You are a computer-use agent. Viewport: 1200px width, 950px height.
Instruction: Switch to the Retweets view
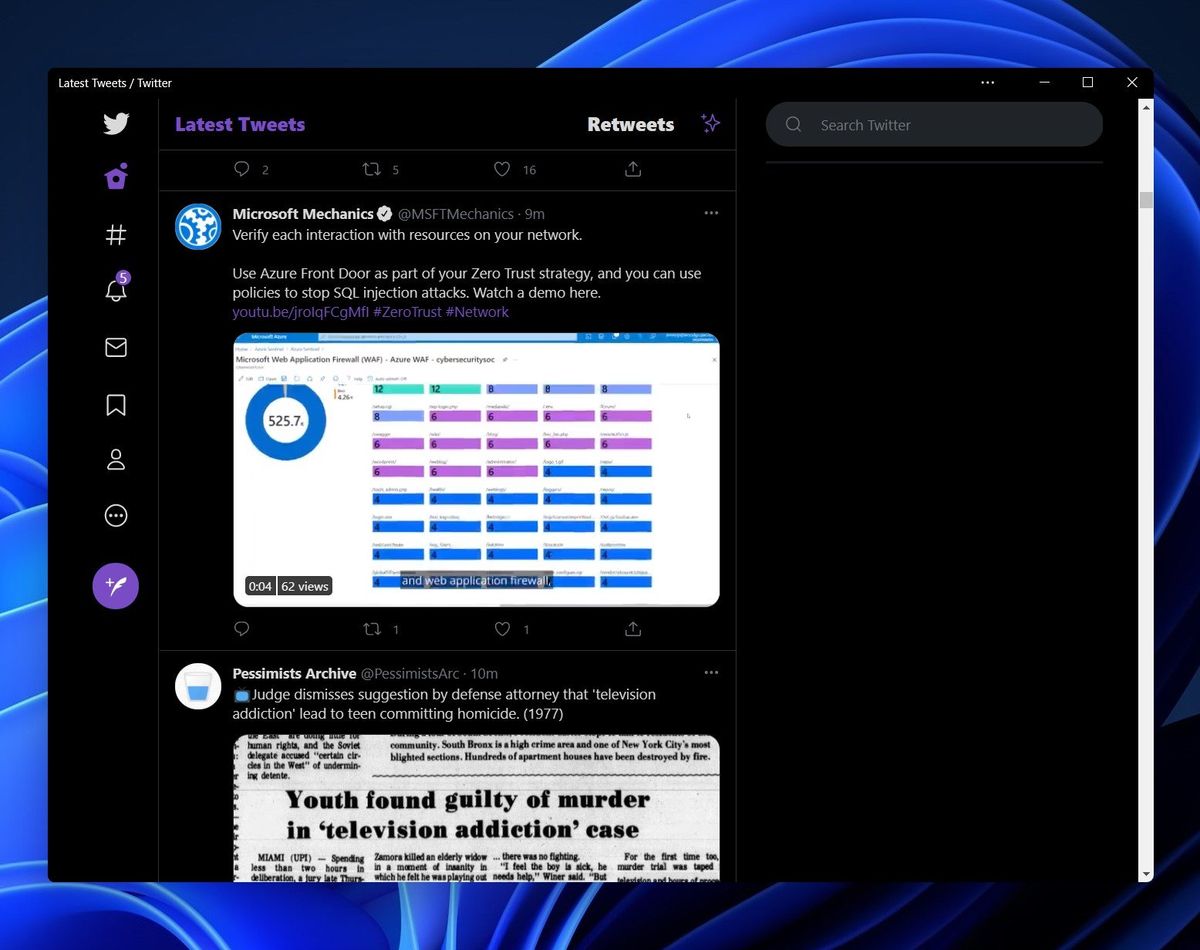tap(630, 124)
